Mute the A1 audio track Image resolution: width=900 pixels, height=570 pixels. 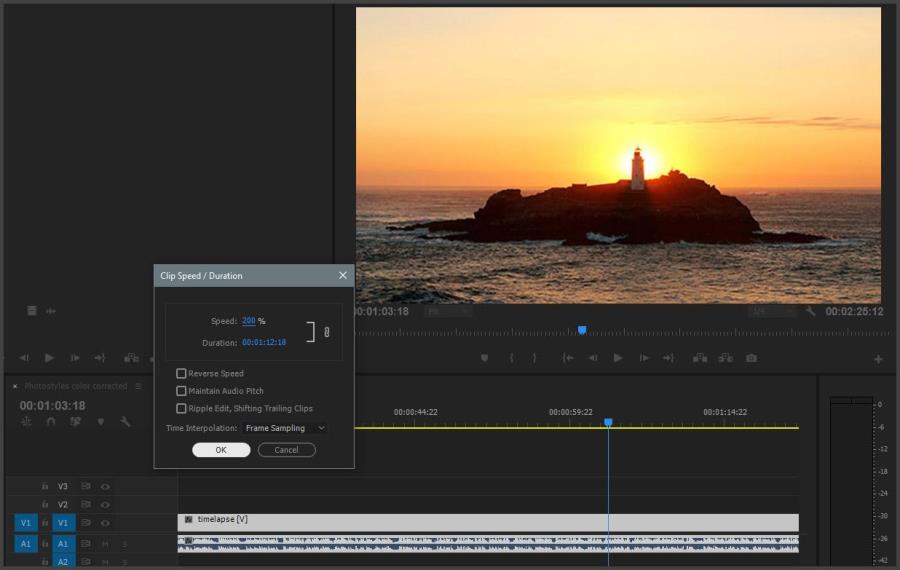coord(105,544)
